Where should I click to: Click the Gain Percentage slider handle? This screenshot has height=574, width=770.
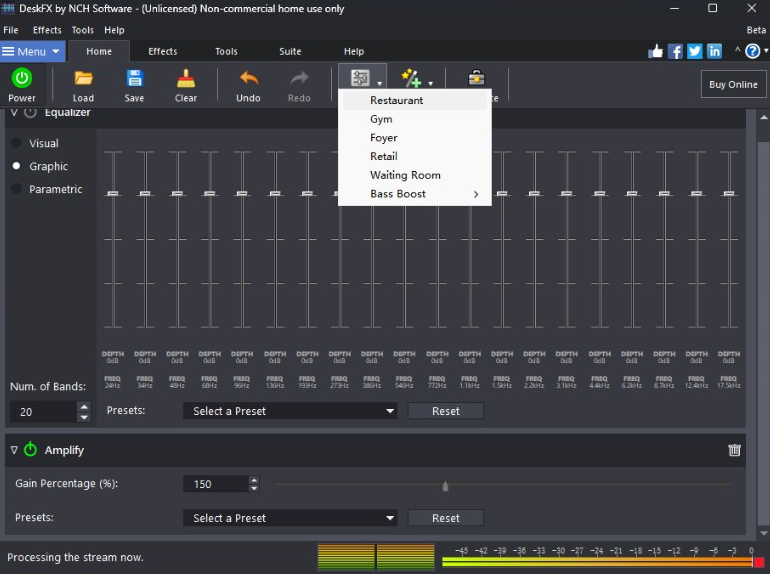(x=445, y=486)
